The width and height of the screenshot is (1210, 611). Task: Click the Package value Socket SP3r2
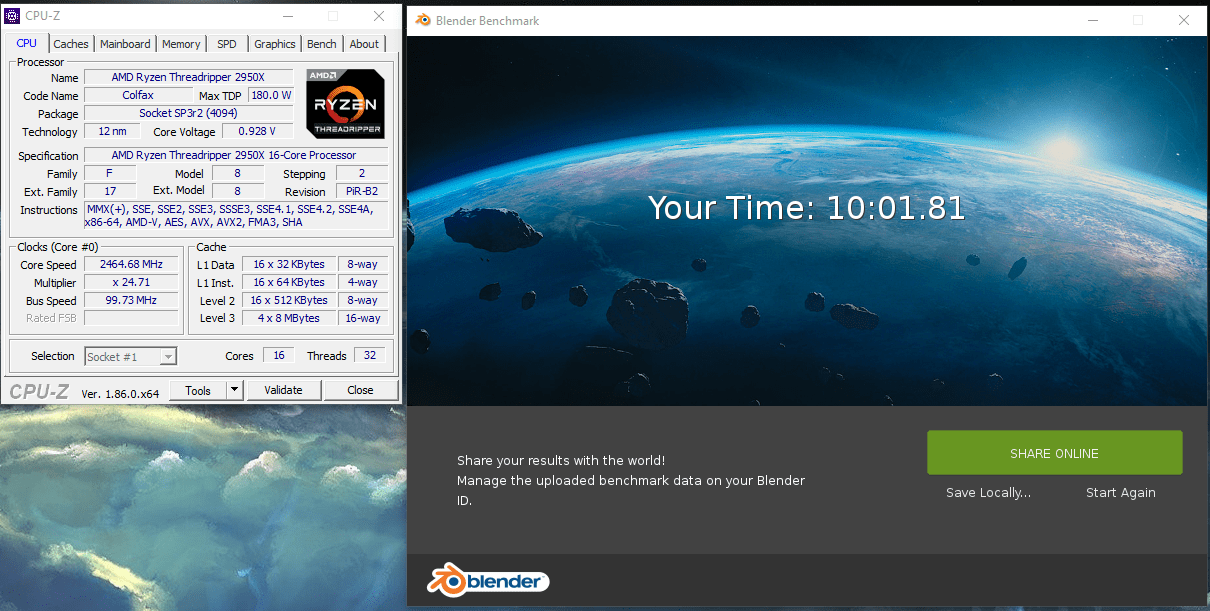pyautogui.click(x=188, y=113)
